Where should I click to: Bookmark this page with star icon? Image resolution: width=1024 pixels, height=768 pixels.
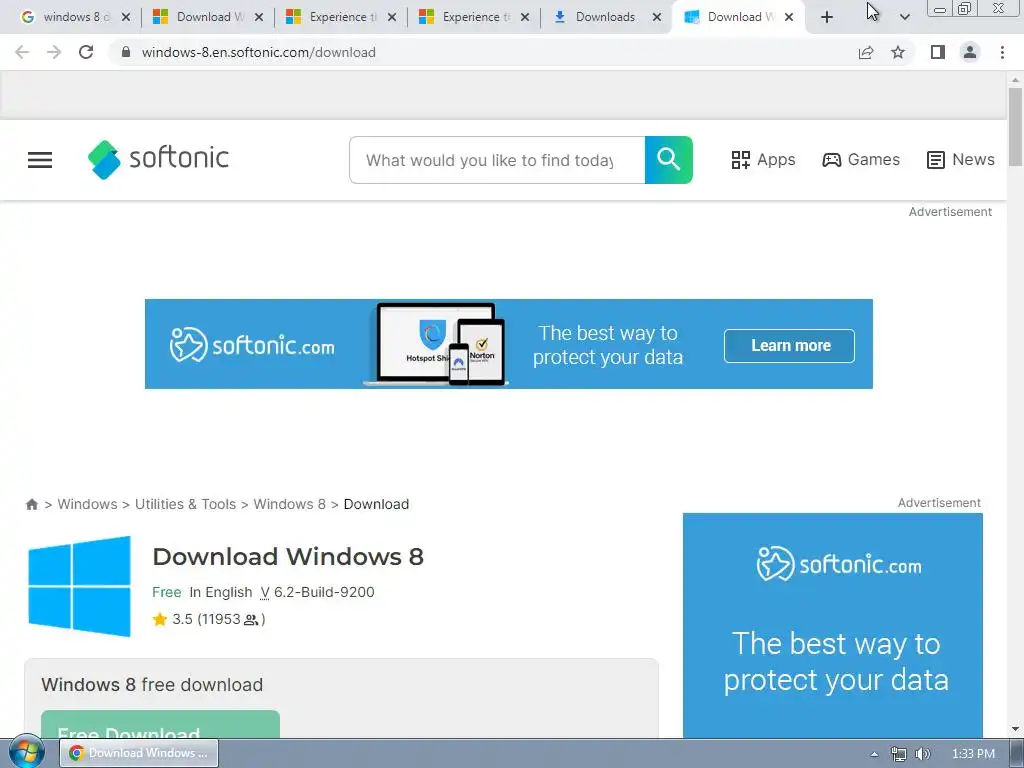(x=898, y=52)
